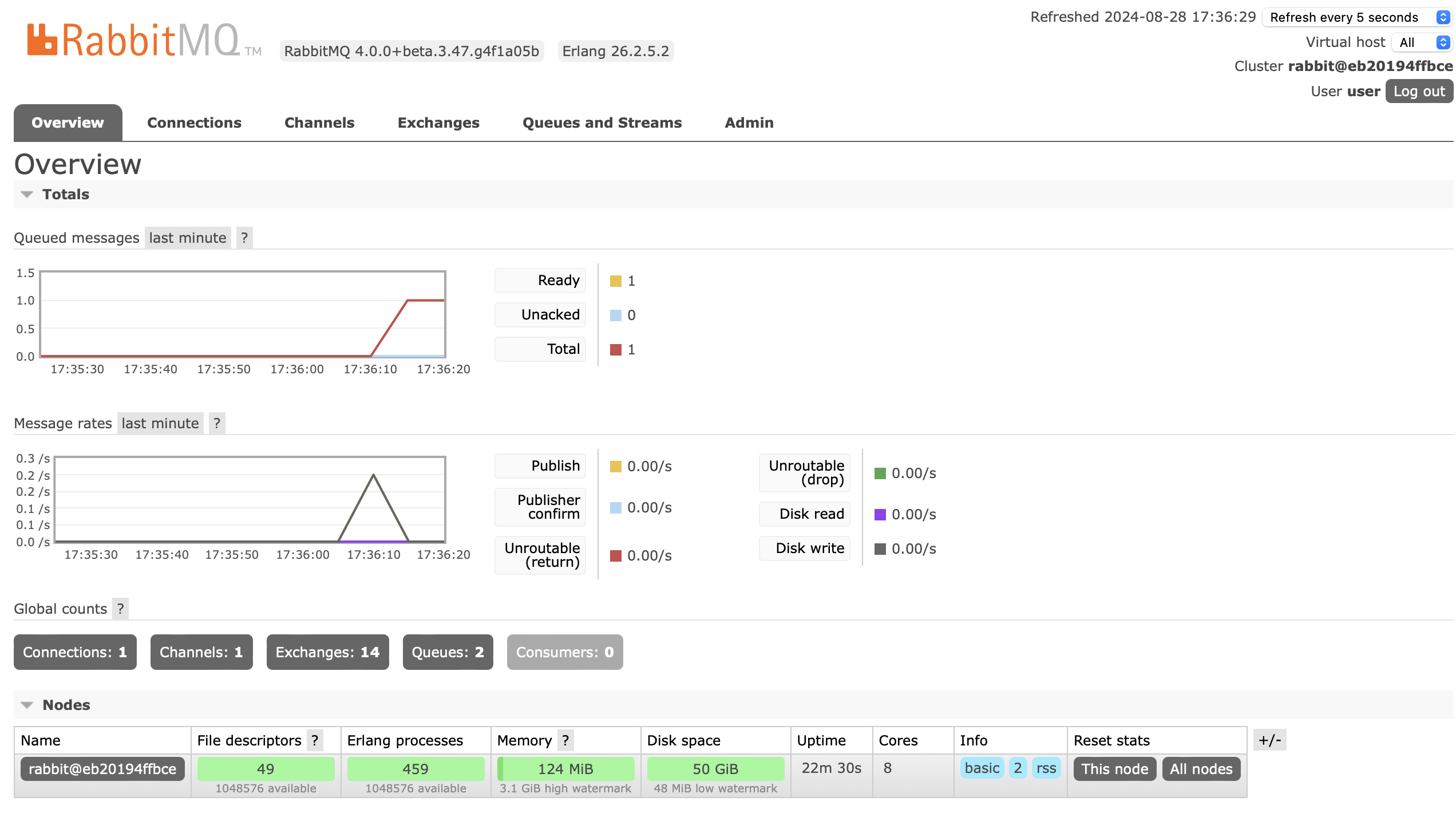
Task: Switch to the Overview tab
Action: click(x=68, y=123)
